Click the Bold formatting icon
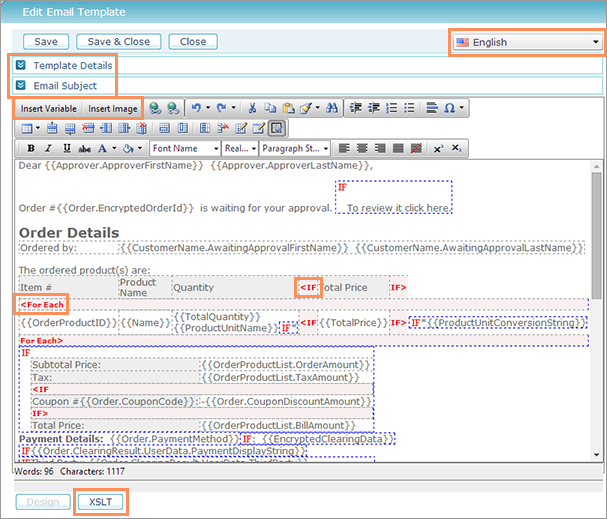The image size is (607, 519). coord(31,148)
